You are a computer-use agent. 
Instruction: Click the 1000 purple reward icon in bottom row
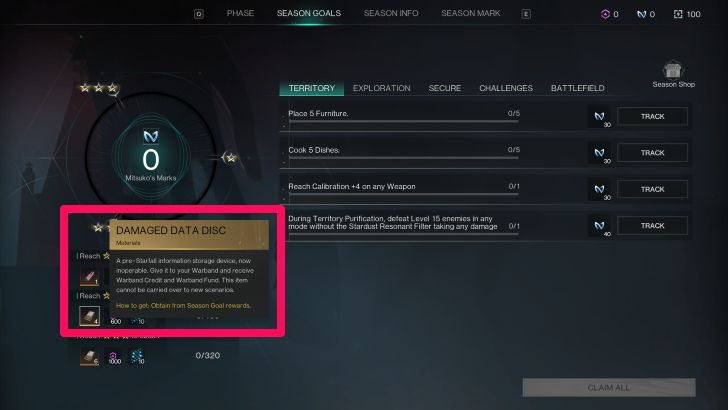click(x=113, y=357)
